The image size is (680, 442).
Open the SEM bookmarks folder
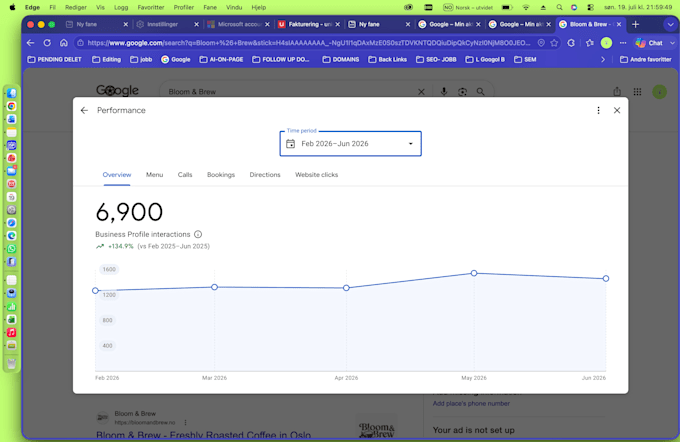click(525, 59)
